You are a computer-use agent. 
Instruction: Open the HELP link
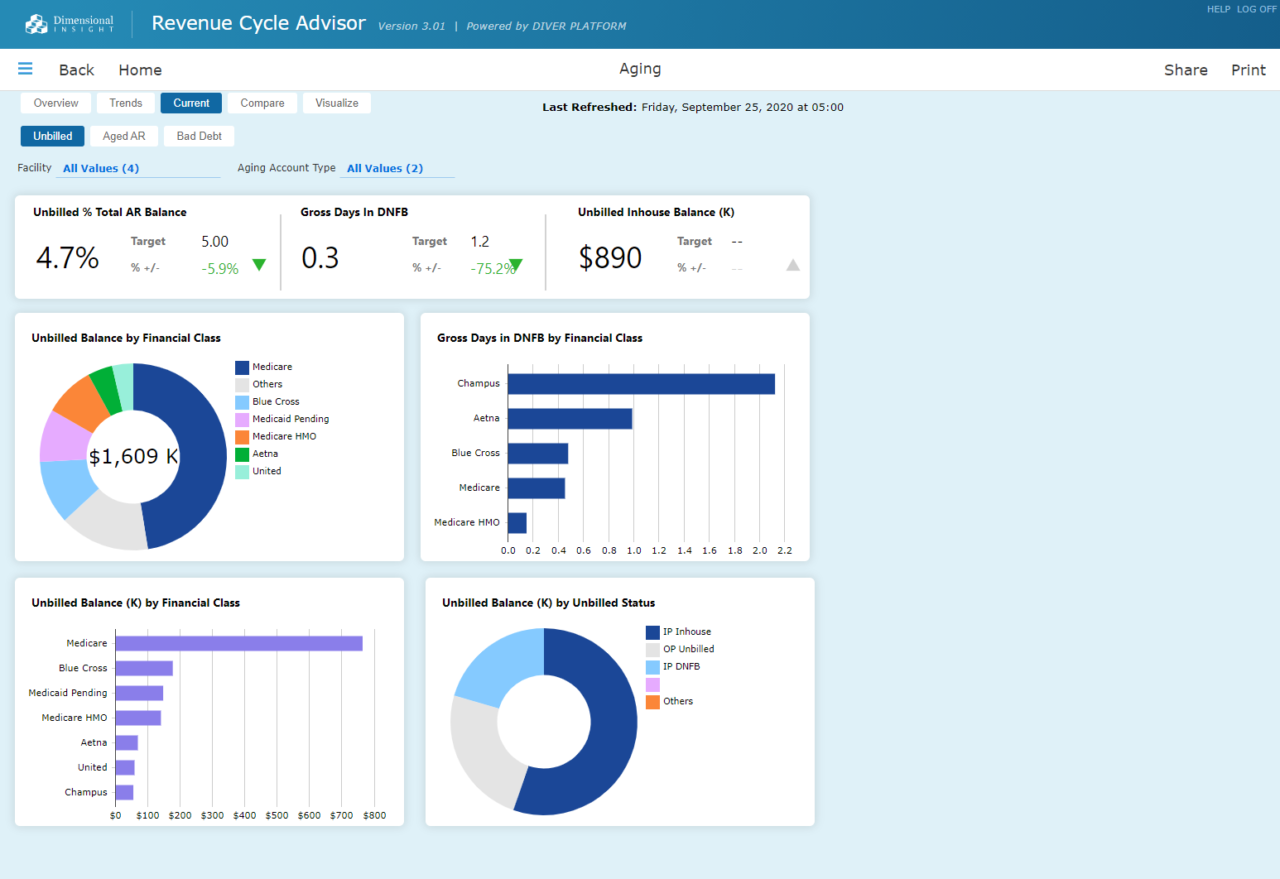point(1218,9)
